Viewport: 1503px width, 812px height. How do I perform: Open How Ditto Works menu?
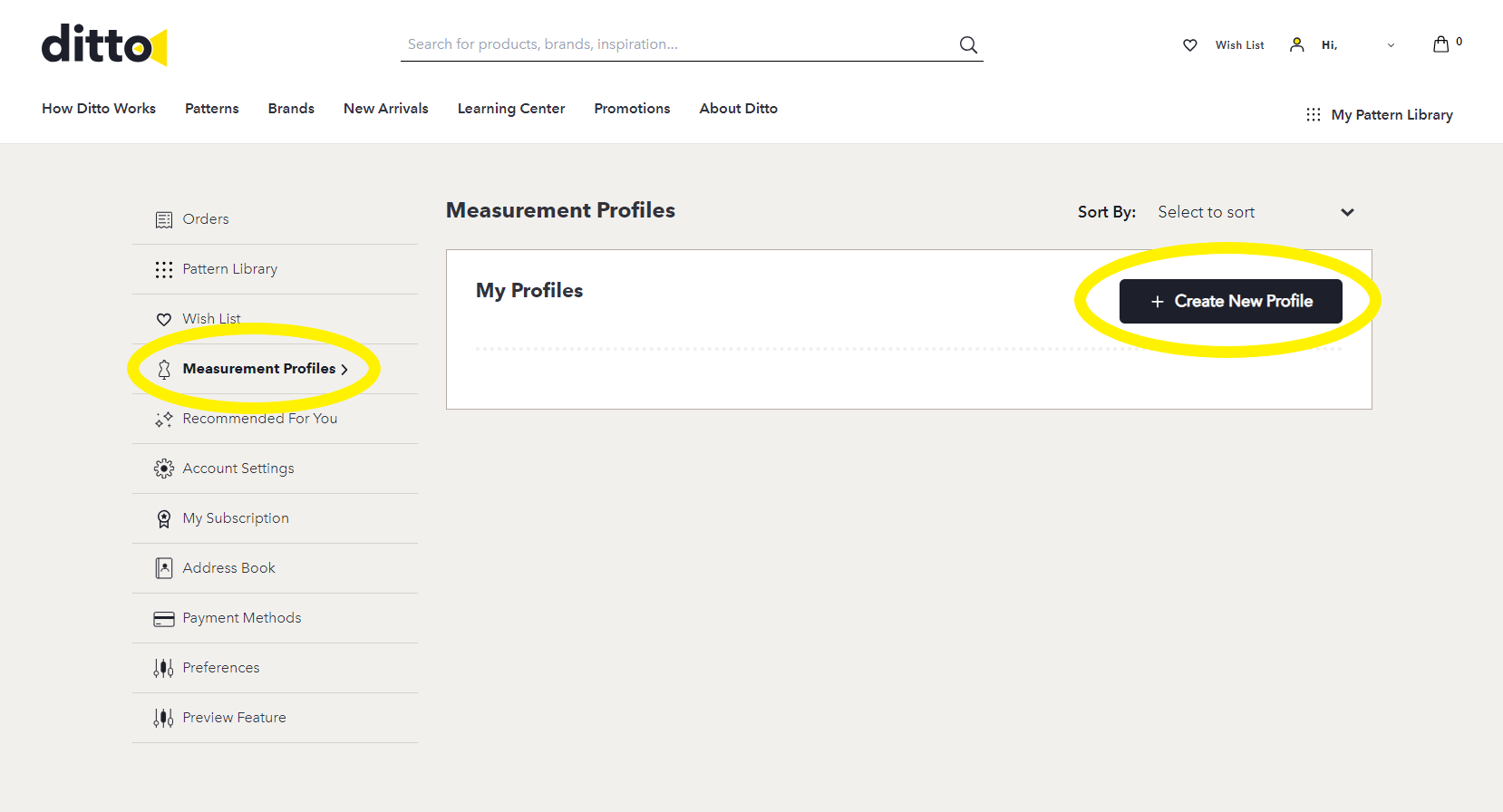click(99, 108)
